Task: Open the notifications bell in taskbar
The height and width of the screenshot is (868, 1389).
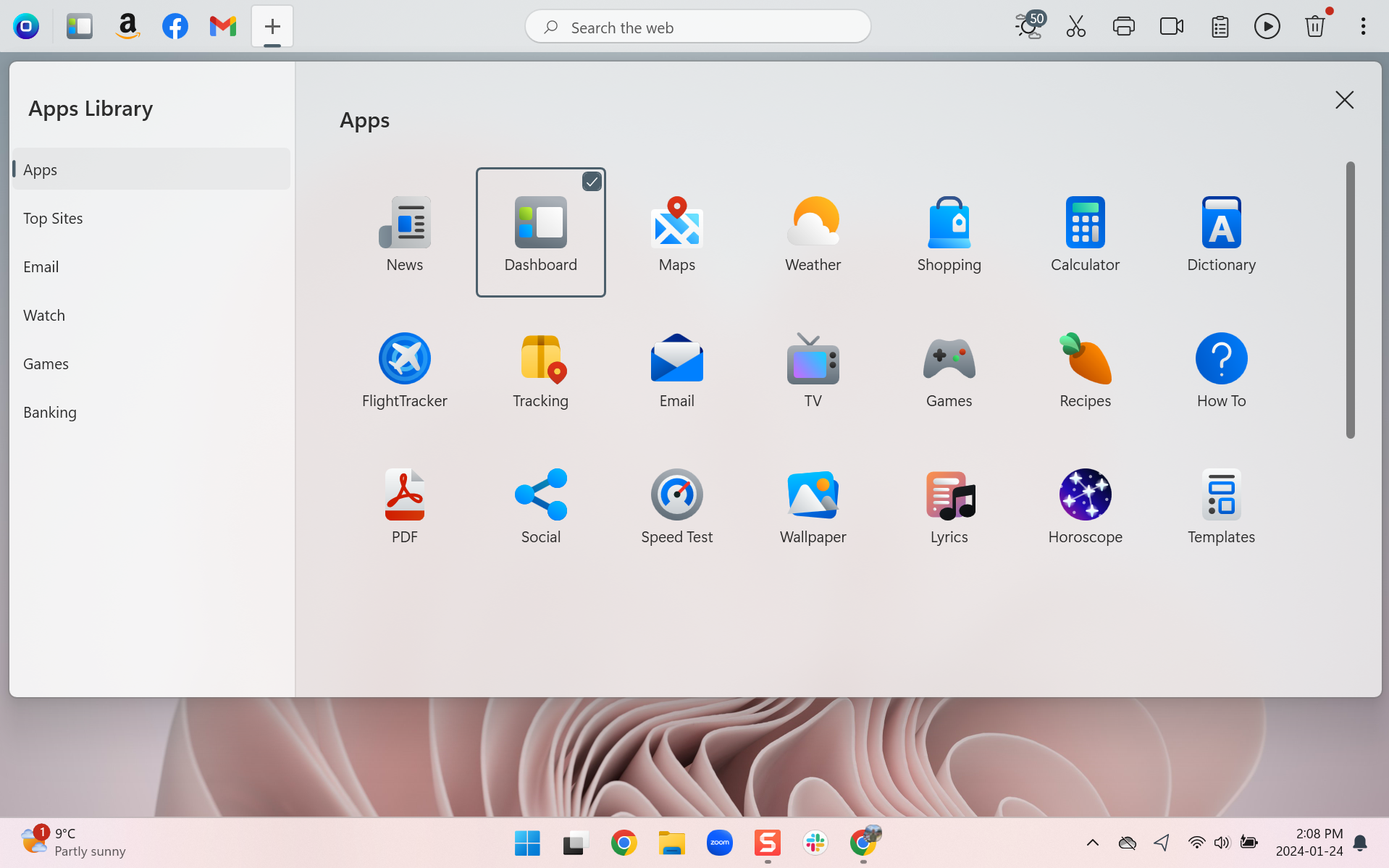Action: coord(1360,843)
